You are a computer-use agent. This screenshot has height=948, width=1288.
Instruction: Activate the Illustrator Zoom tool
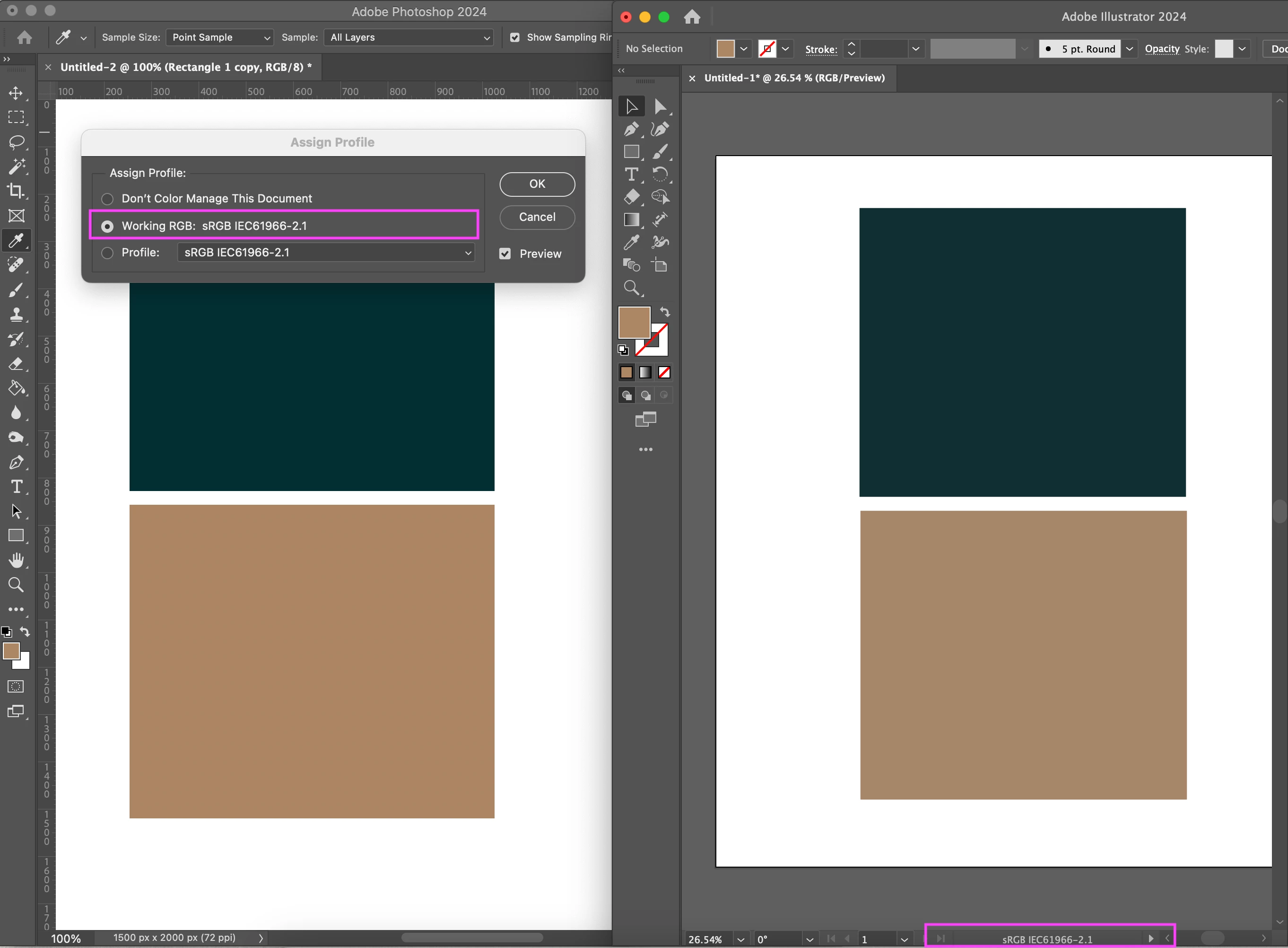pos(631,288)
